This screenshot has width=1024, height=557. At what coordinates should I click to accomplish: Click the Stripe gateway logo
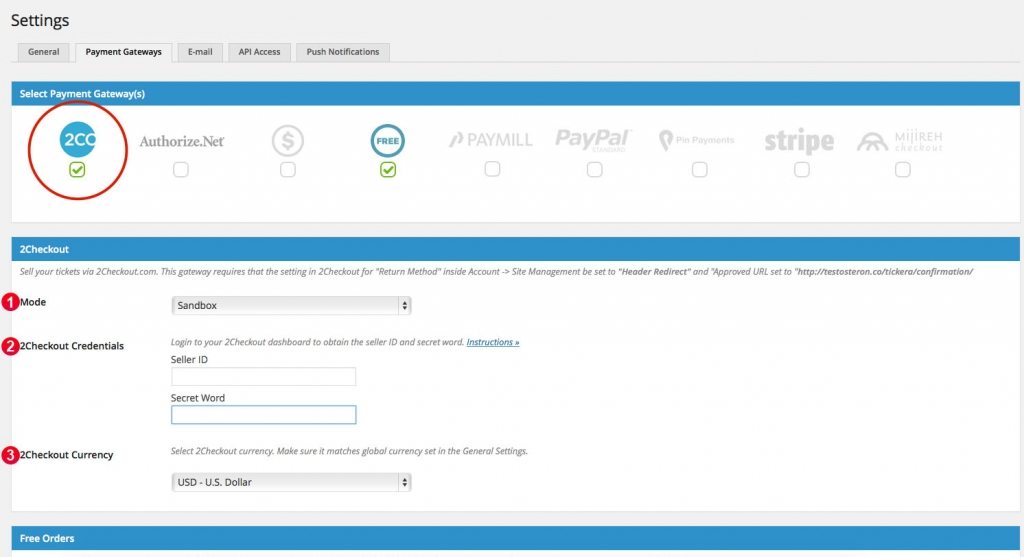click(799, 140)
